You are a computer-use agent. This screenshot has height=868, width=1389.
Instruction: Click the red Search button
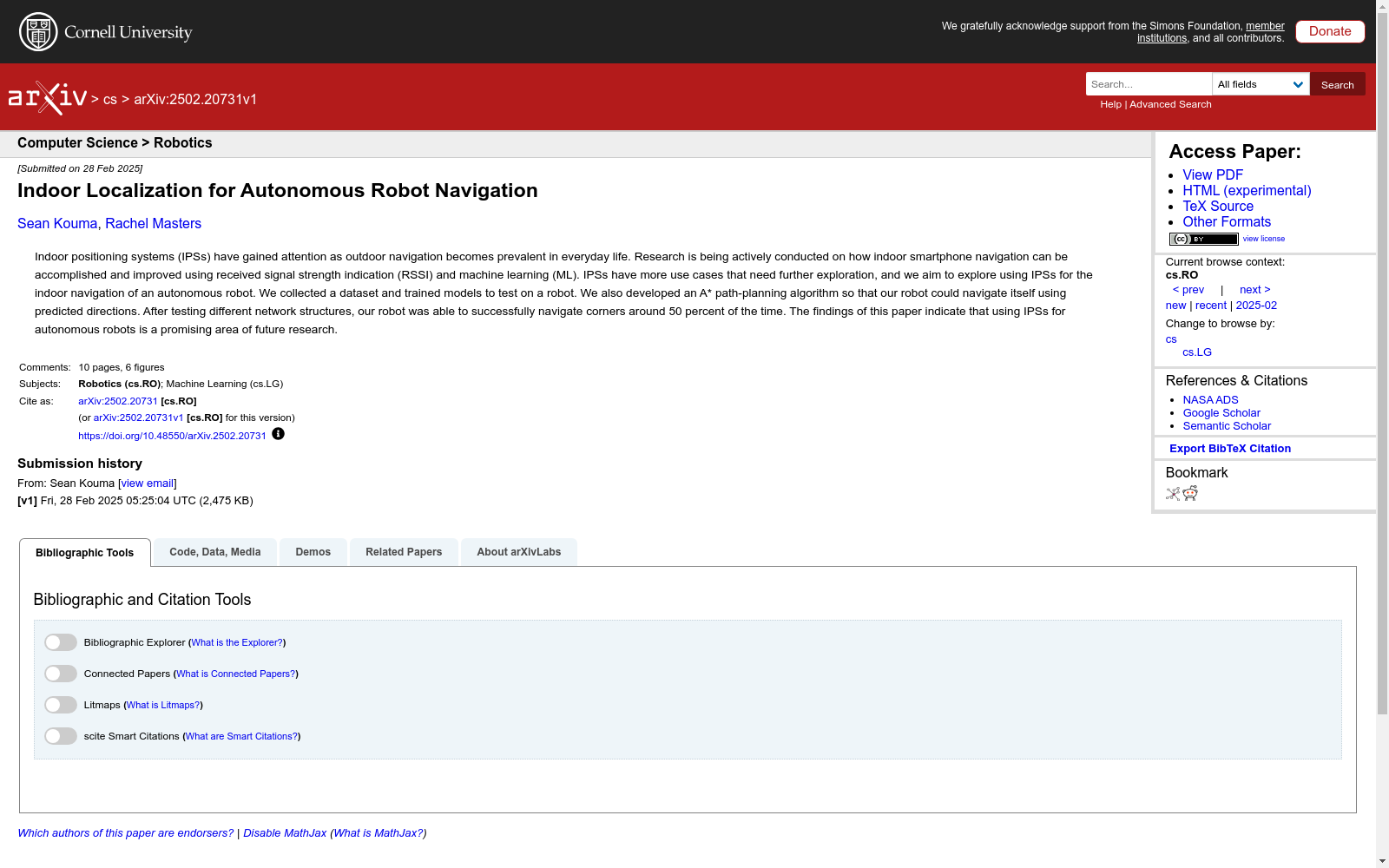[x=1338, y=84]
